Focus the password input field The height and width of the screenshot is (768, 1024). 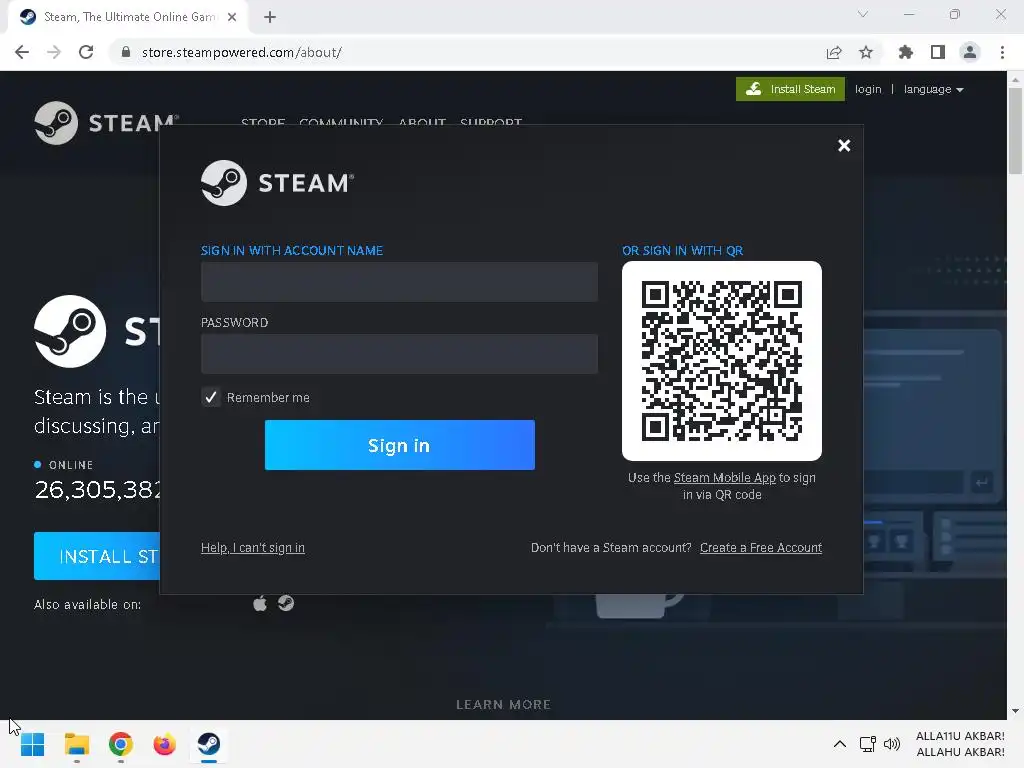[x=399, y=354]
